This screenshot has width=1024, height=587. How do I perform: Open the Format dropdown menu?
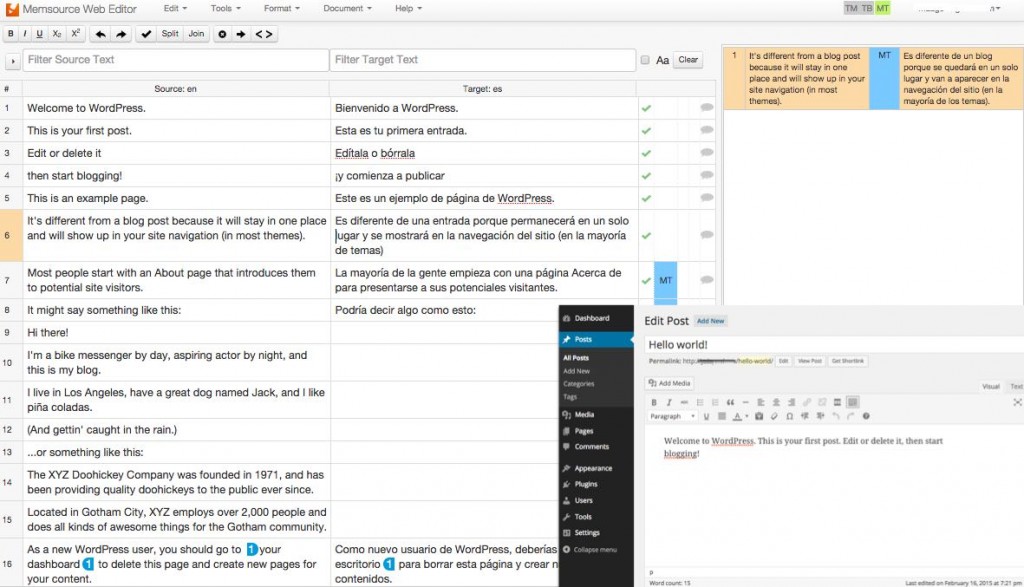tap(281, 8)
